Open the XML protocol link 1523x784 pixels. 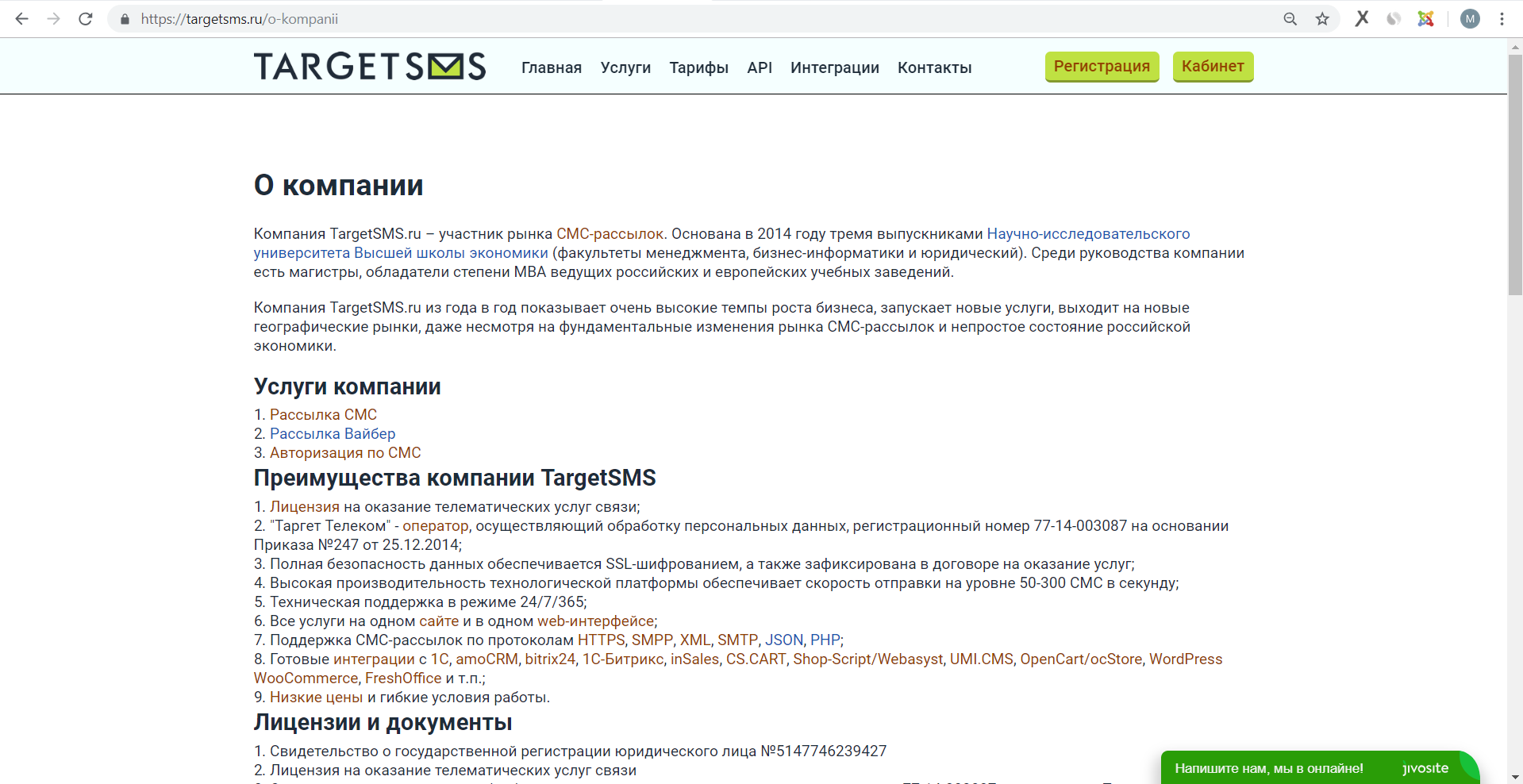pyautogui.click(x=695, y=640)
